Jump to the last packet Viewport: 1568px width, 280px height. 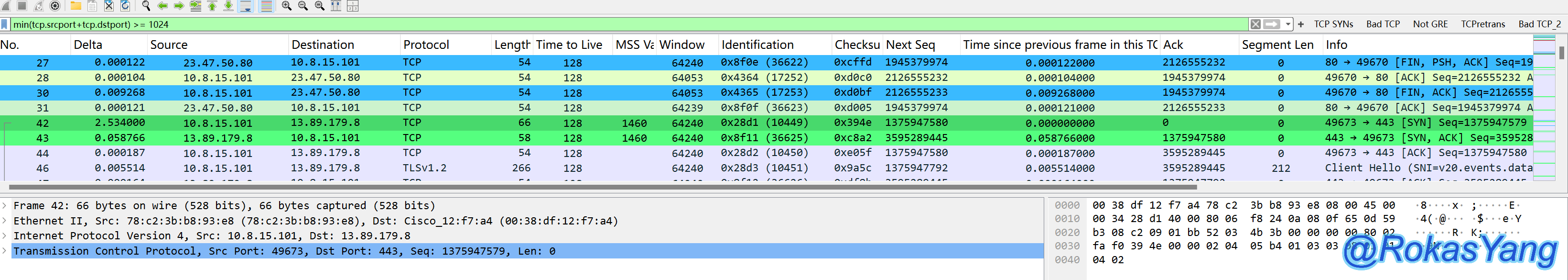tap(228, 6)
